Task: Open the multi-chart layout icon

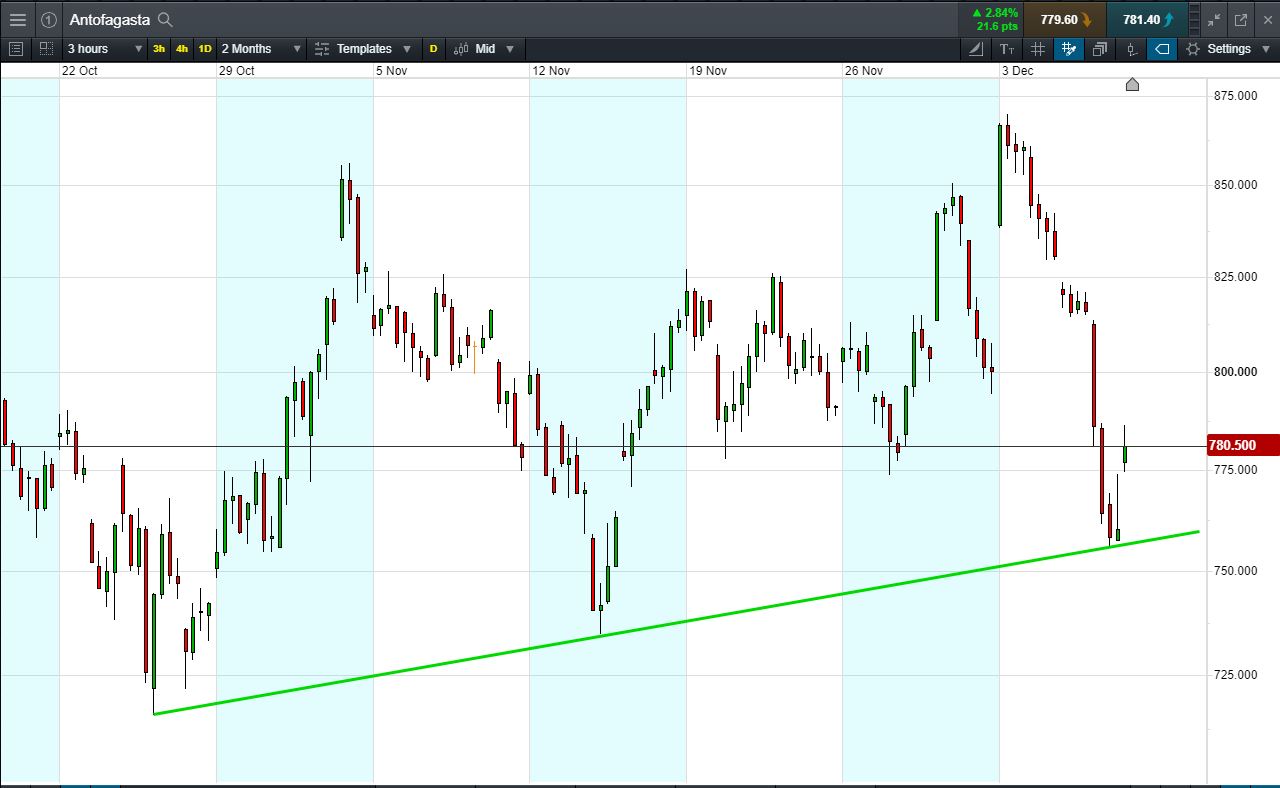Action: click(46, 49)
